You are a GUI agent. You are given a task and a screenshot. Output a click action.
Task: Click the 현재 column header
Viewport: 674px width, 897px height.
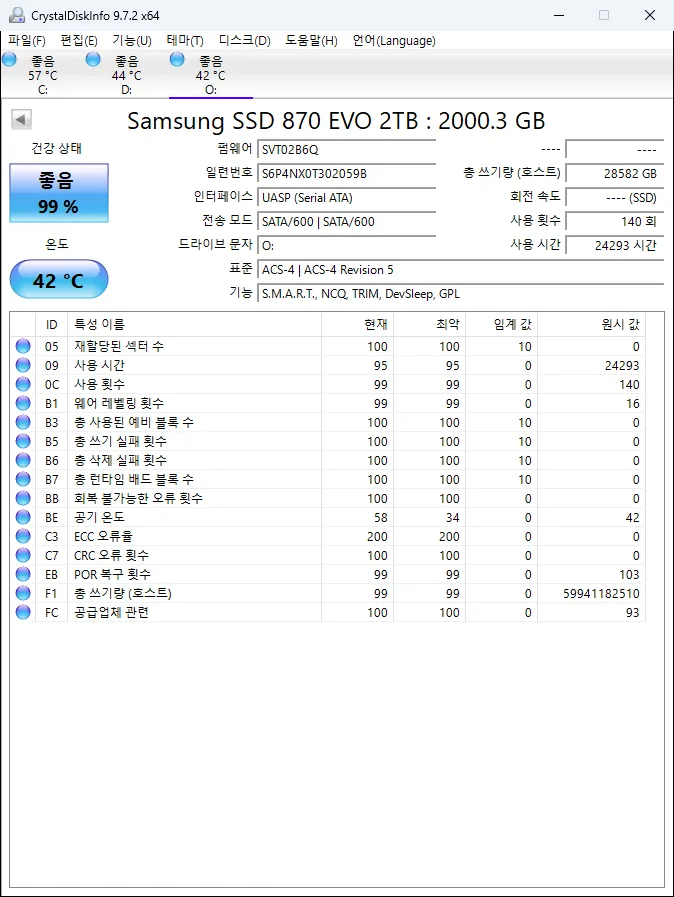click(358, 324)
